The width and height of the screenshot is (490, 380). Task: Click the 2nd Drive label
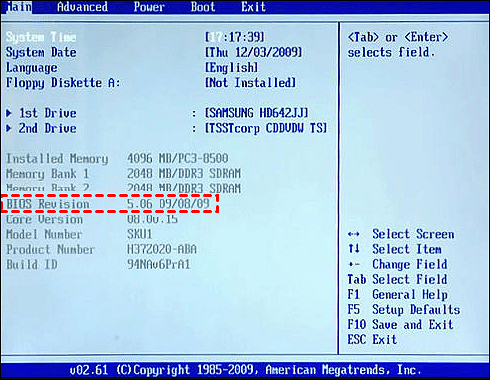tap(48, 128)
